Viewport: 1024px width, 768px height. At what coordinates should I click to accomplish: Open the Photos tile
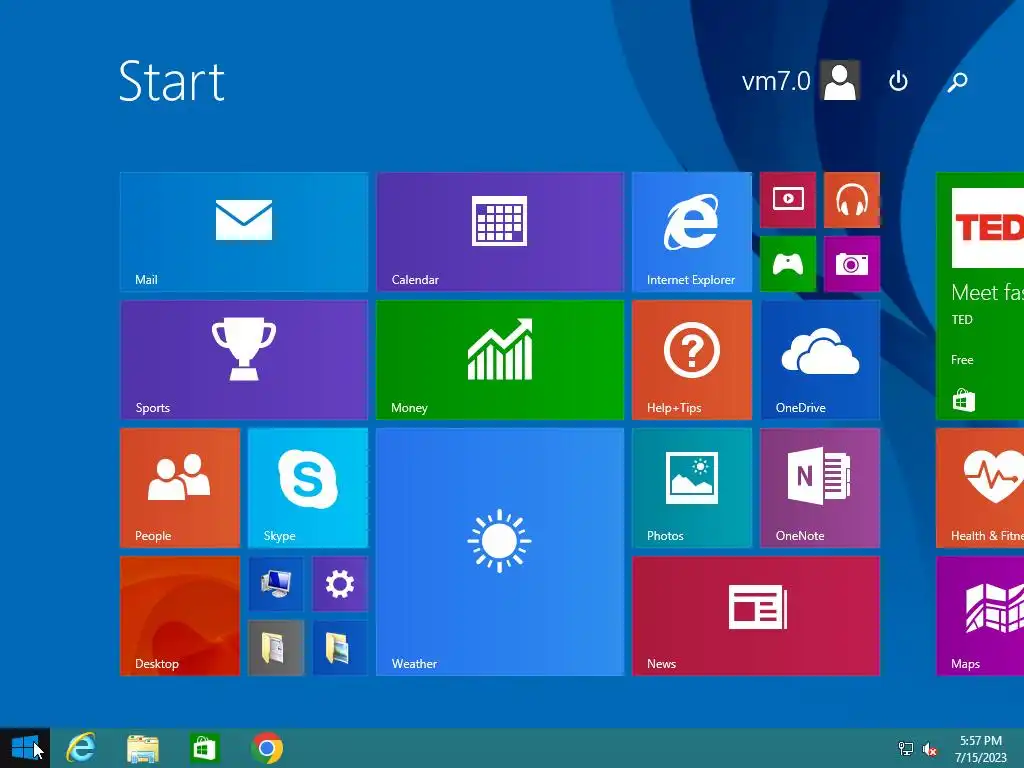click(692, 488)
